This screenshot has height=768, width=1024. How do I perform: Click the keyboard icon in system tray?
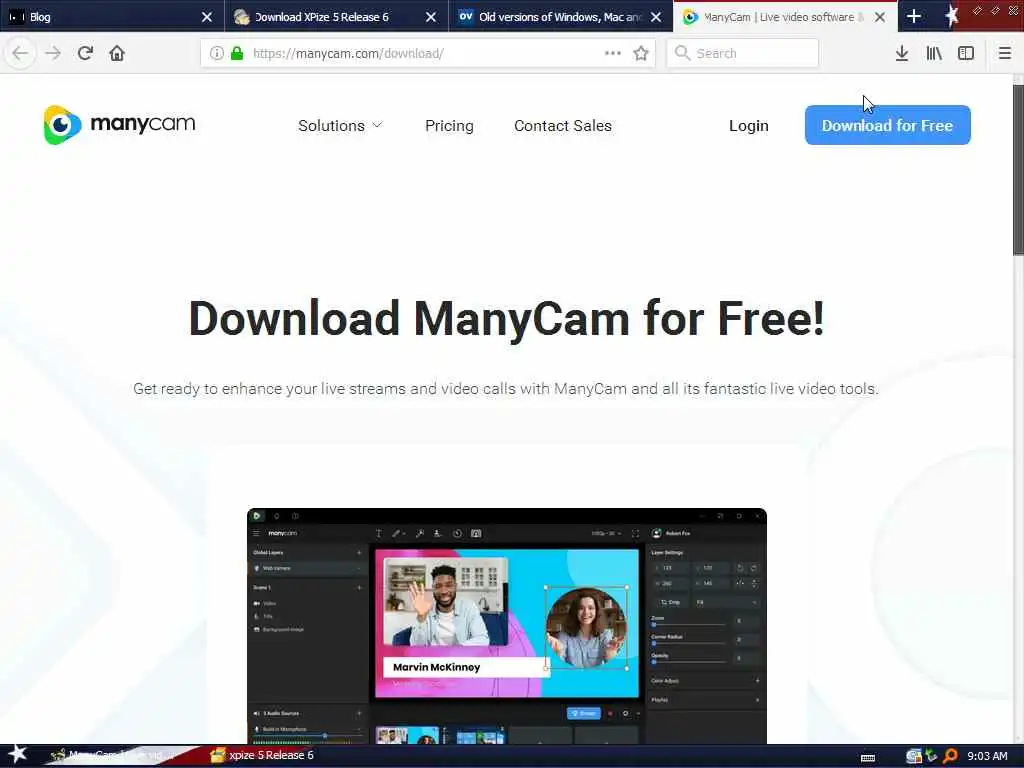pos(868,758)
